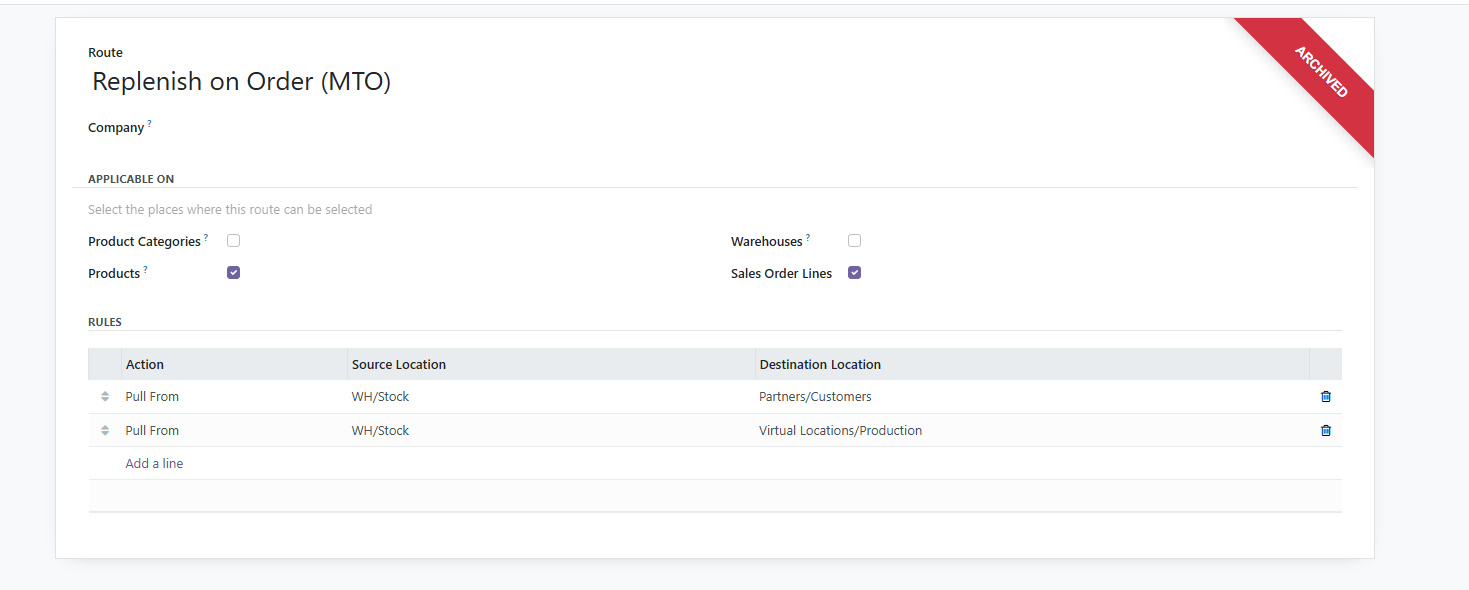Viewport: 1469px width, 590px height.
Task: Sort rules by Action column header
Action: [x=145, y=365]
